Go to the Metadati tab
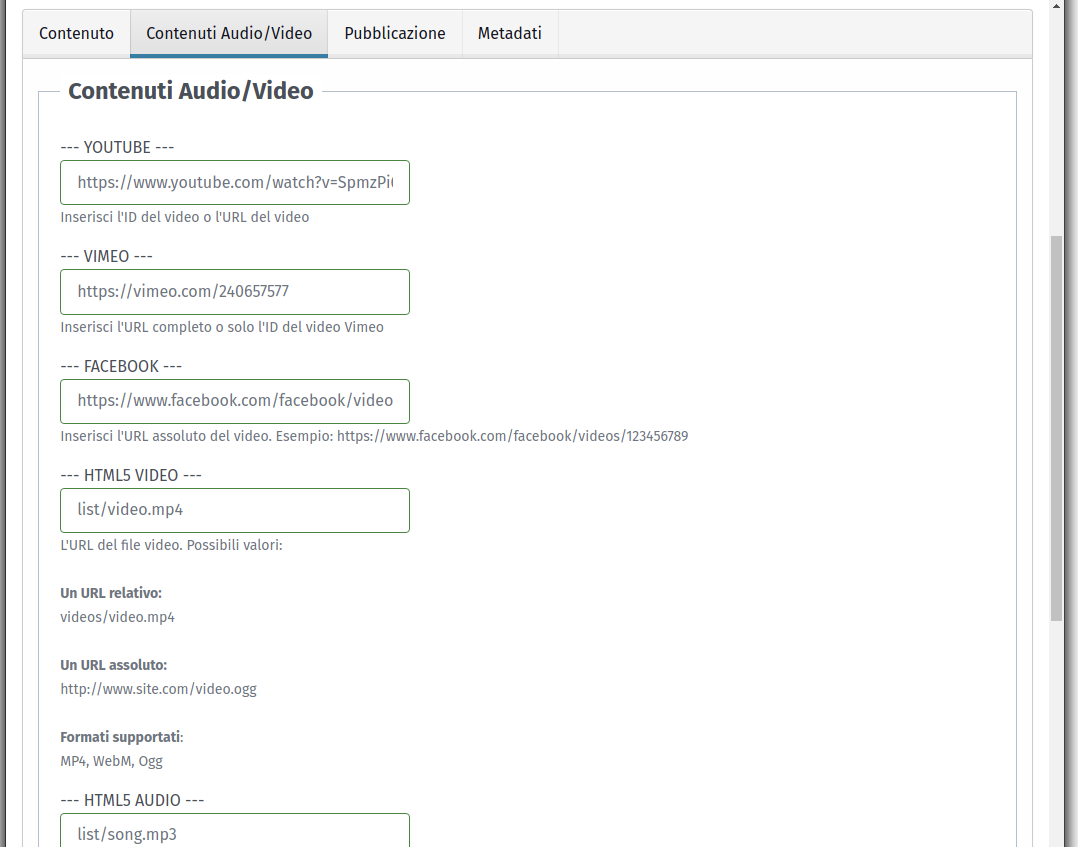This screenshot has height=847, width=1078. pos(509,33)
